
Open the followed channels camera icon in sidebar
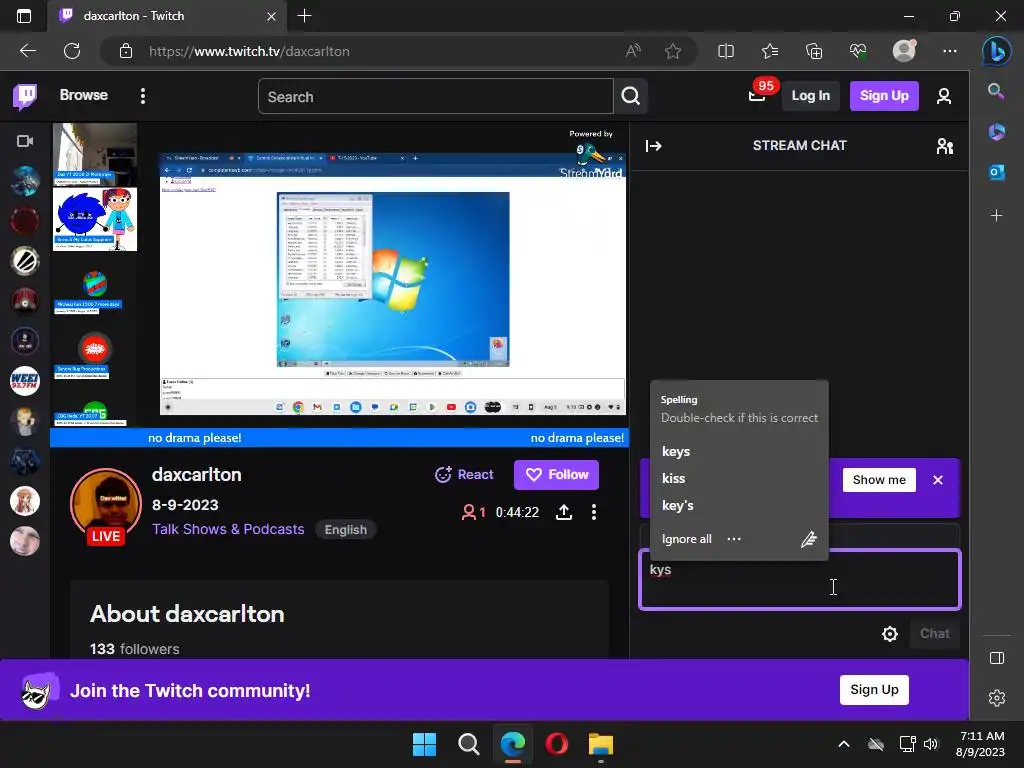[25, 141]
